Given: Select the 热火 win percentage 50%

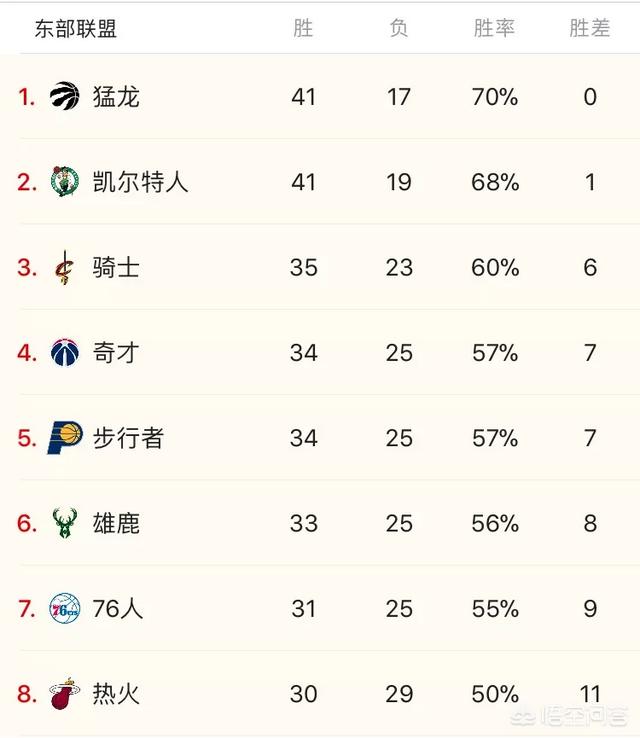Looking at the screenshot, I should pyautogui.click(x=495, y=694).
